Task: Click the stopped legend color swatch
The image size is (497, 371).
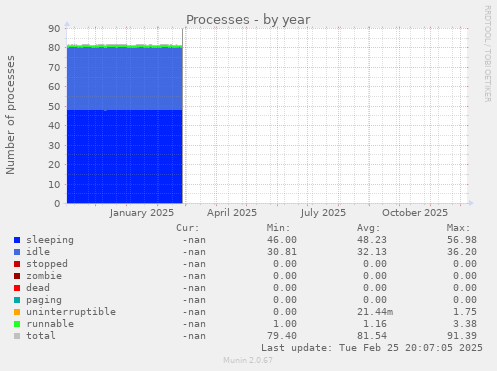Action: click(17, 264)
